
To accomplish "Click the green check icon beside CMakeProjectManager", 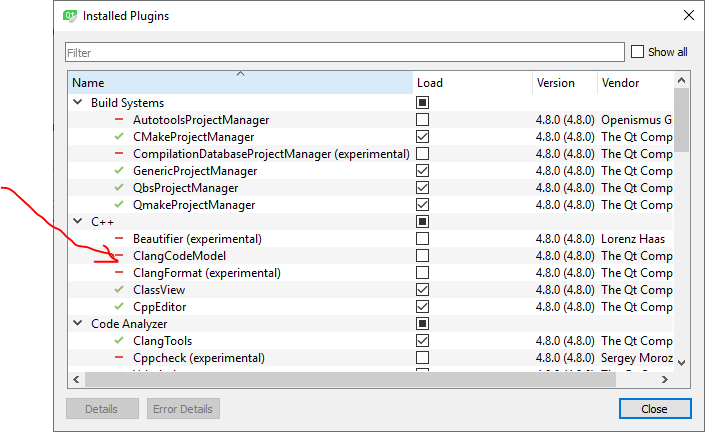I will click(x=119, y=136).
